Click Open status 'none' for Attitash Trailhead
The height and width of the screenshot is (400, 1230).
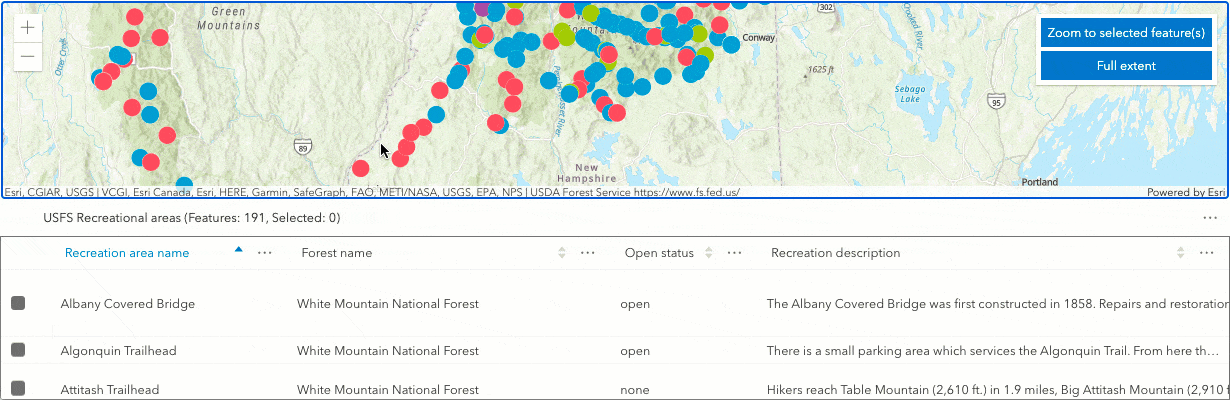click(634, 390)
